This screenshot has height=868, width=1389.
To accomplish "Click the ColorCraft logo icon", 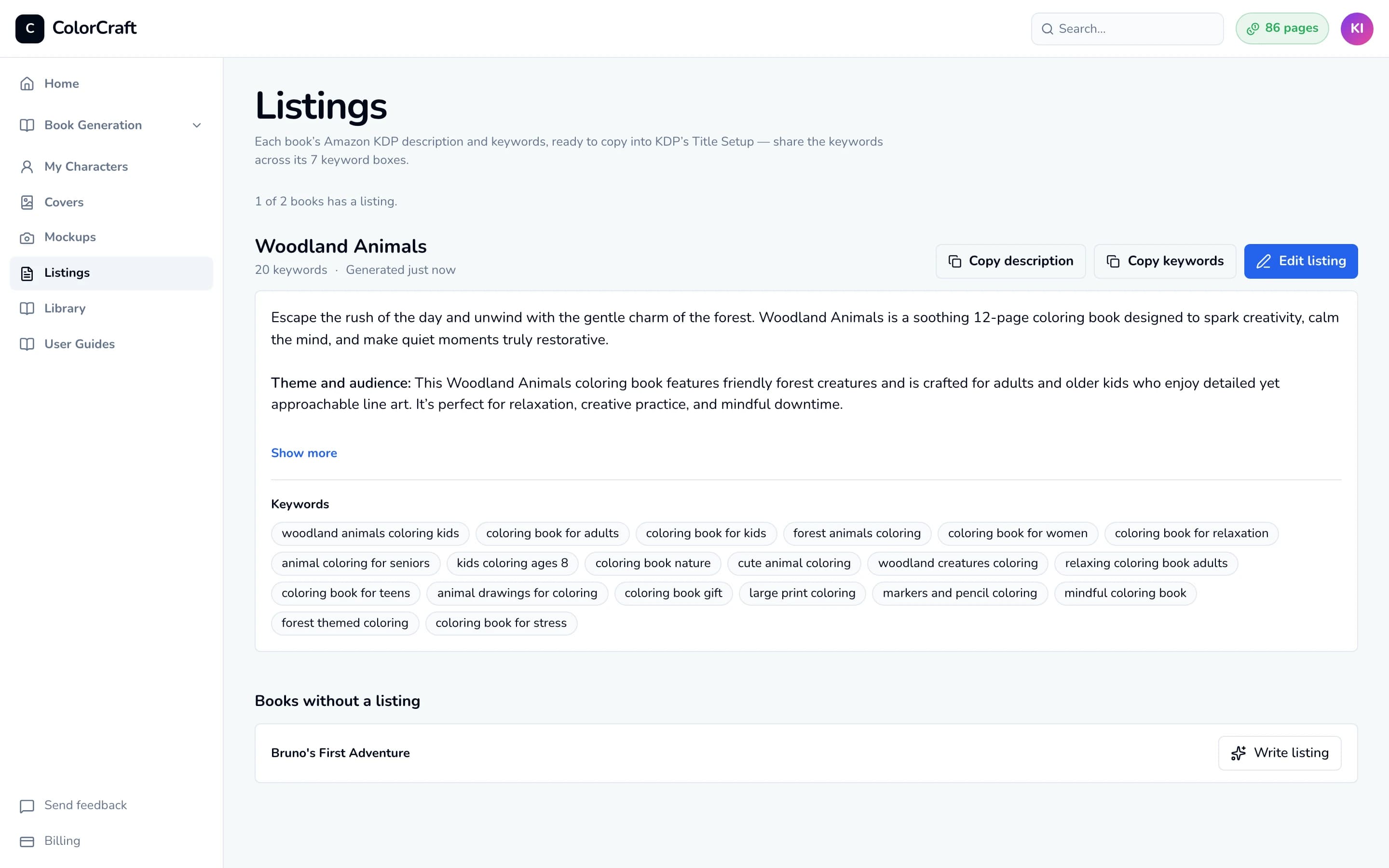I will tap(30, 29).
